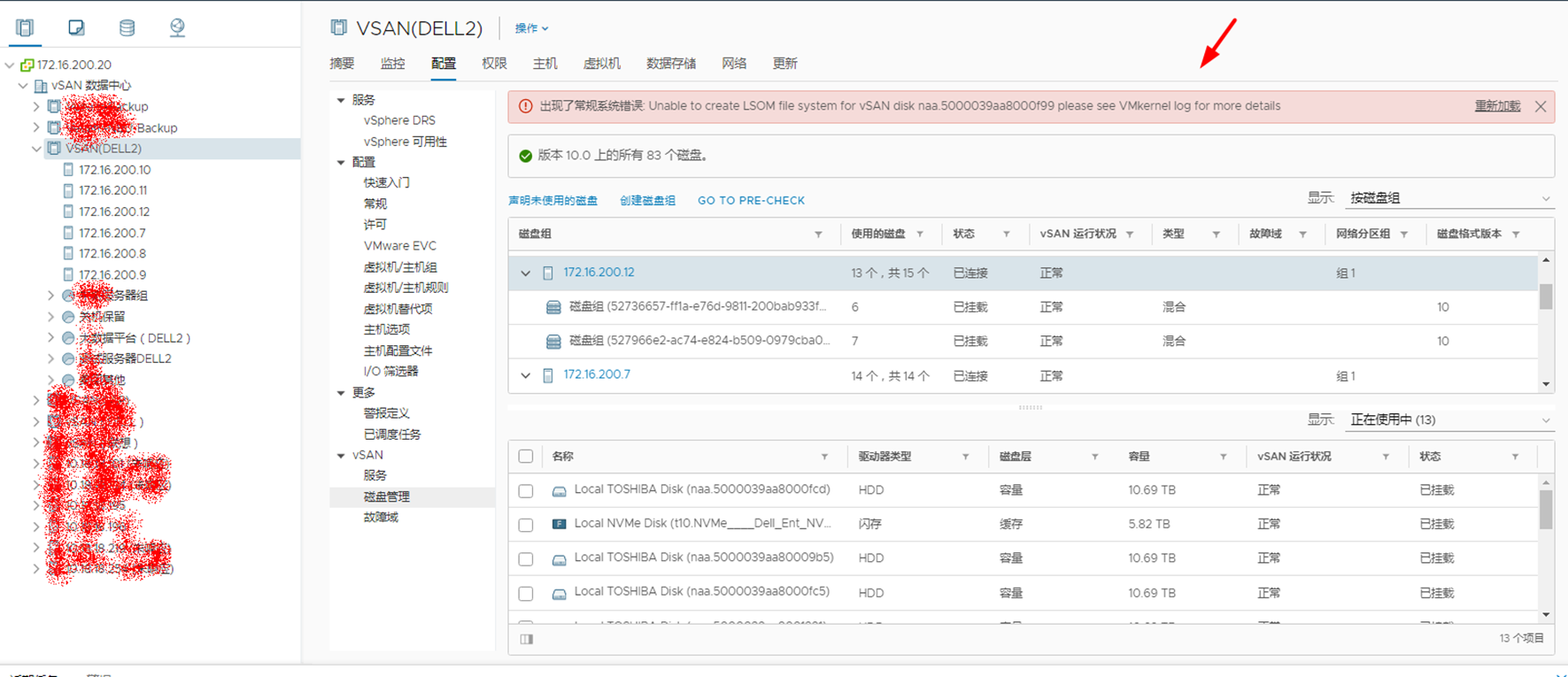Check the box for disk naa.5000039aa8000fc5

(x=526, y=594)
